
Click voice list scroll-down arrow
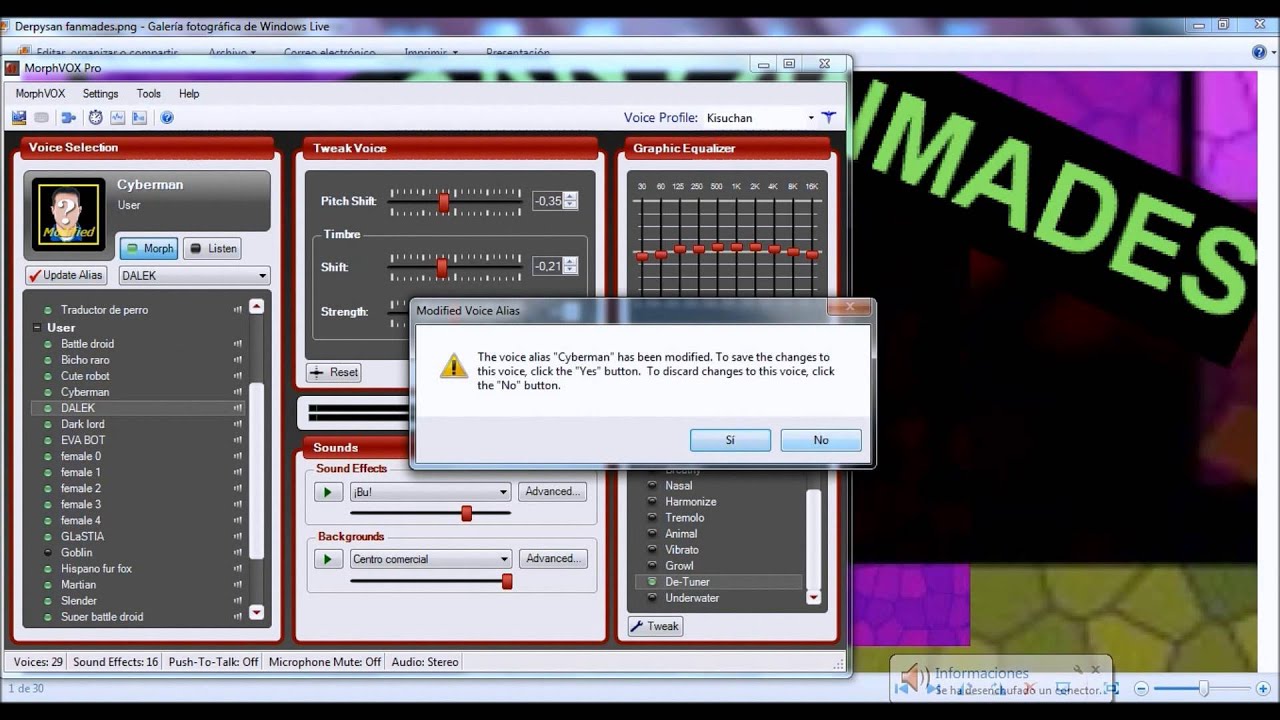[256, 612]
